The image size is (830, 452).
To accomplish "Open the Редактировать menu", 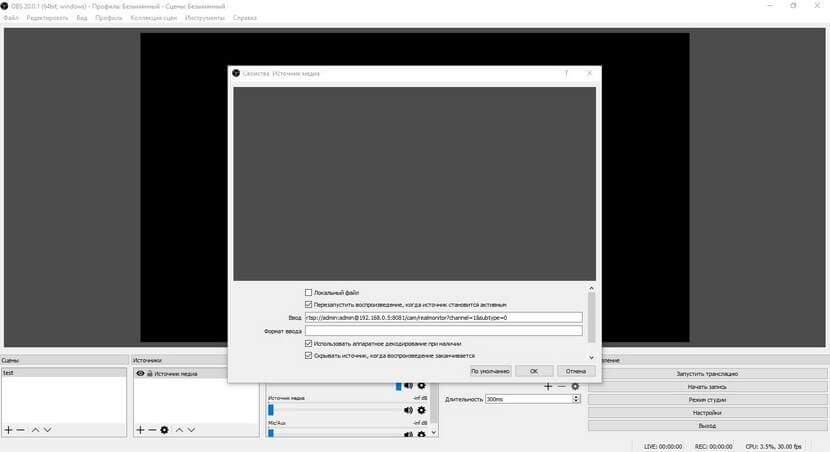I will coord(47,17).
